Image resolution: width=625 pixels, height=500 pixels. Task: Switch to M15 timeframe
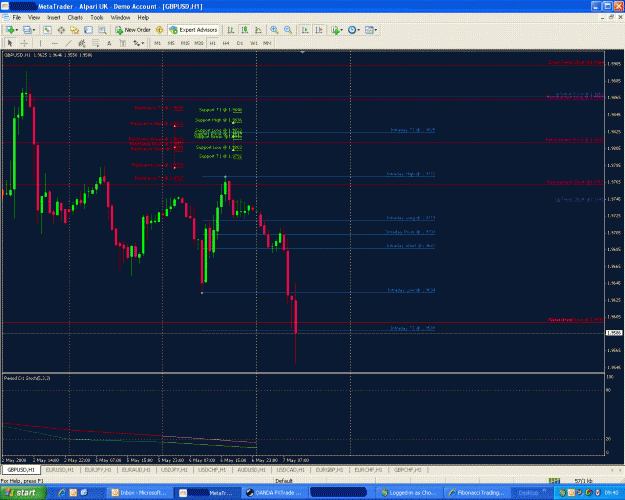[185, 43]
